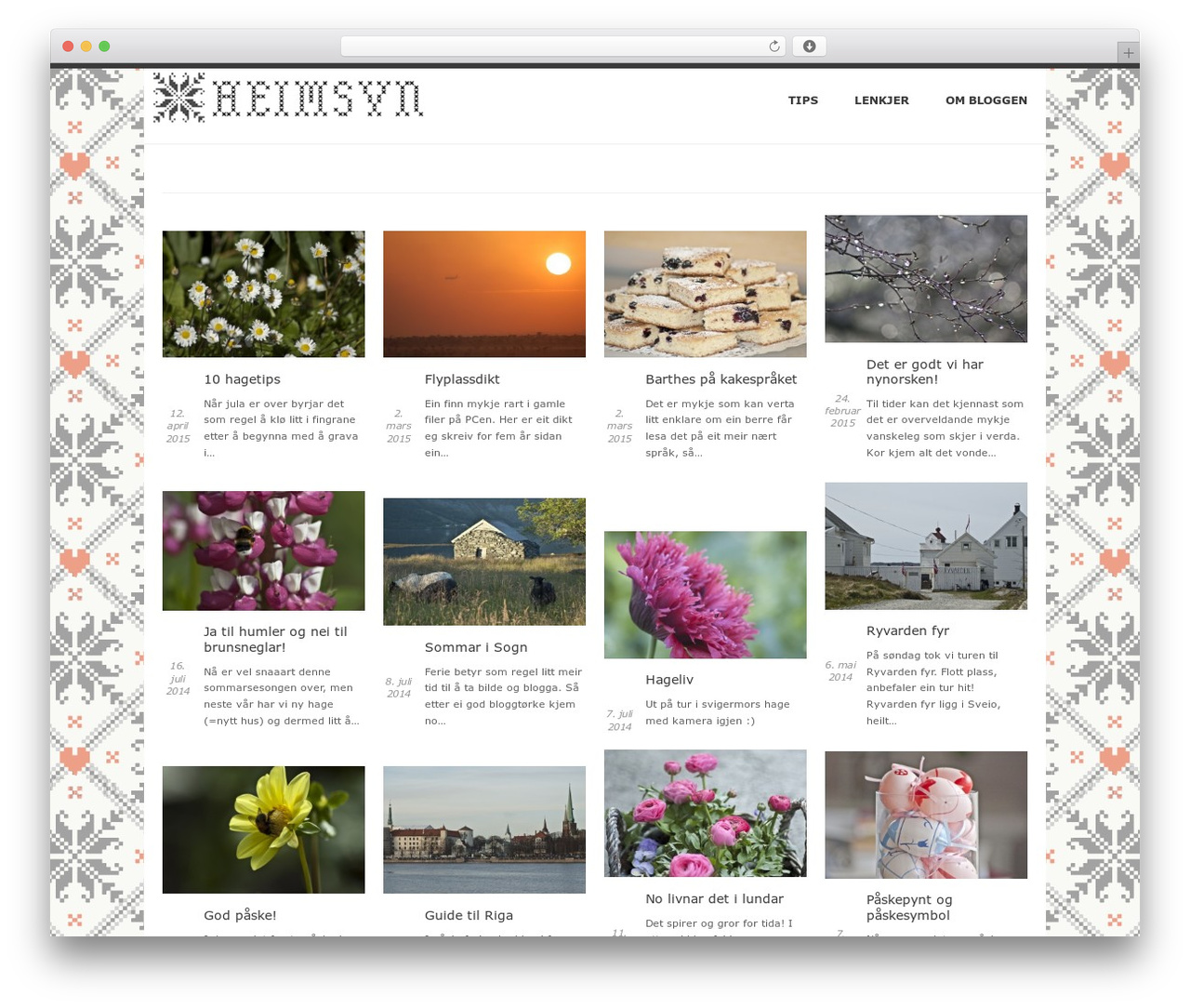Read the post "10 hagetips"
This screenshot has height=1008, width=1190.
[242, 379]
